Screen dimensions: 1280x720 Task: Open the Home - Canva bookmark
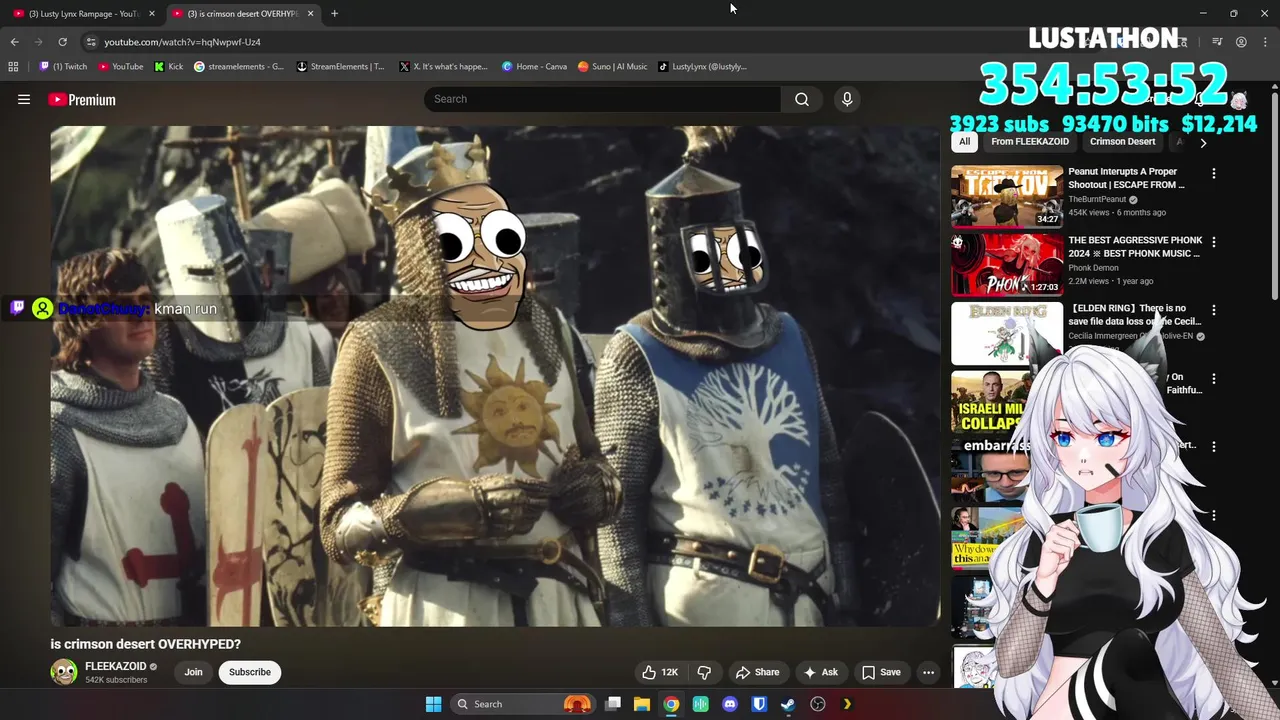pos(534,67)
